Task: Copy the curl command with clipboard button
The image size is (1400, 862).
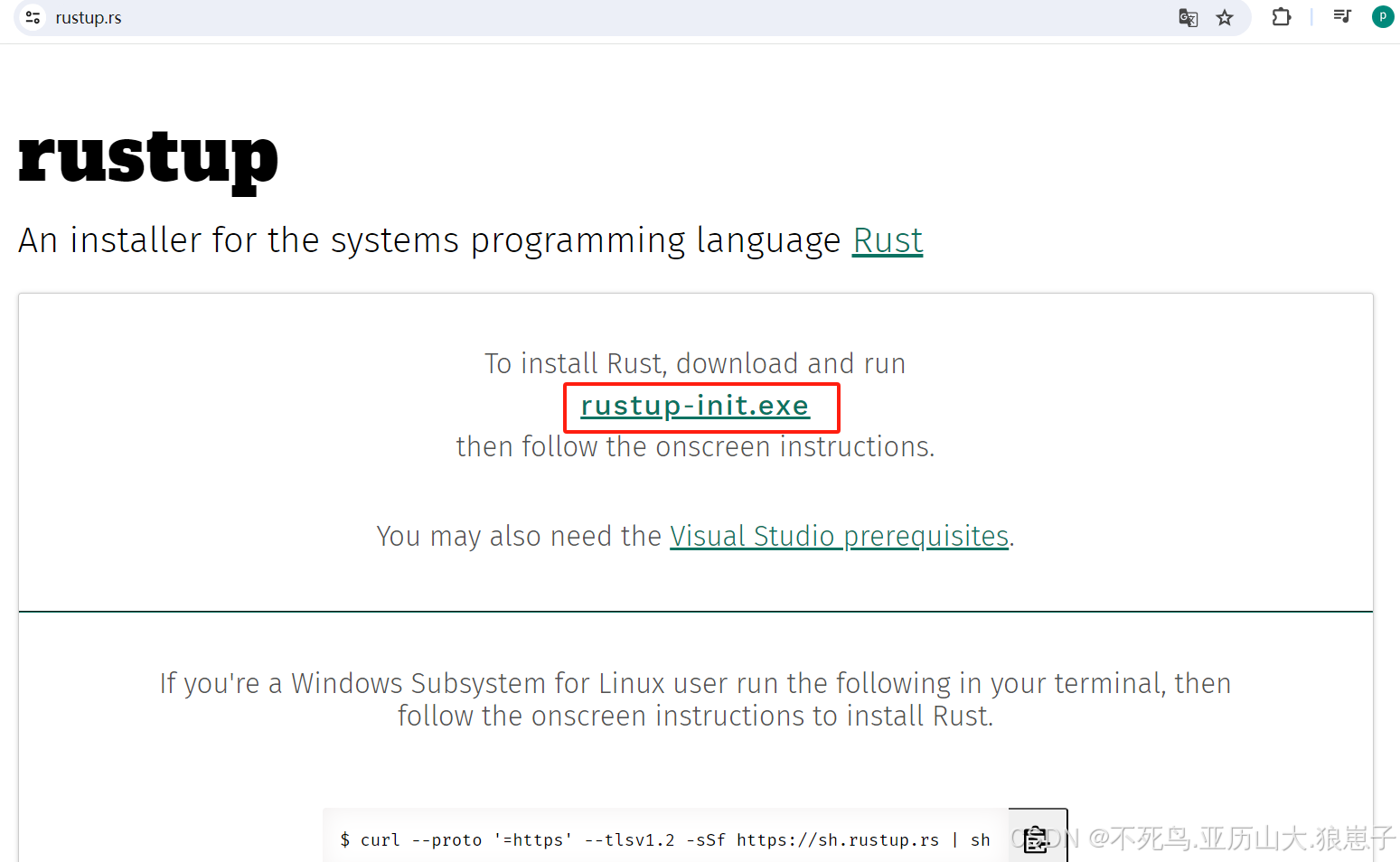Action: (1038, 837)
